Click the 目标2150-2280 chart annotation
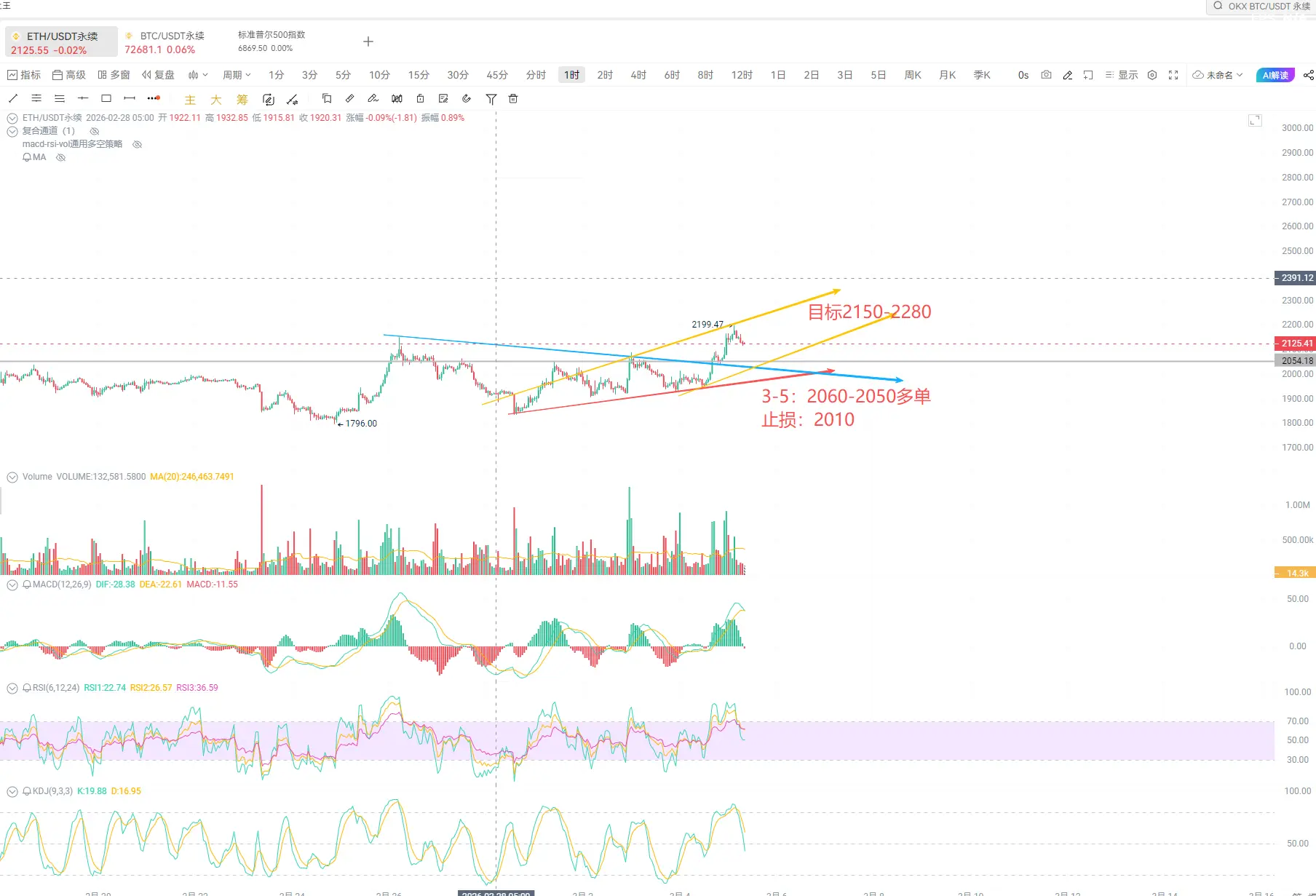 click(x=869, y=312)
